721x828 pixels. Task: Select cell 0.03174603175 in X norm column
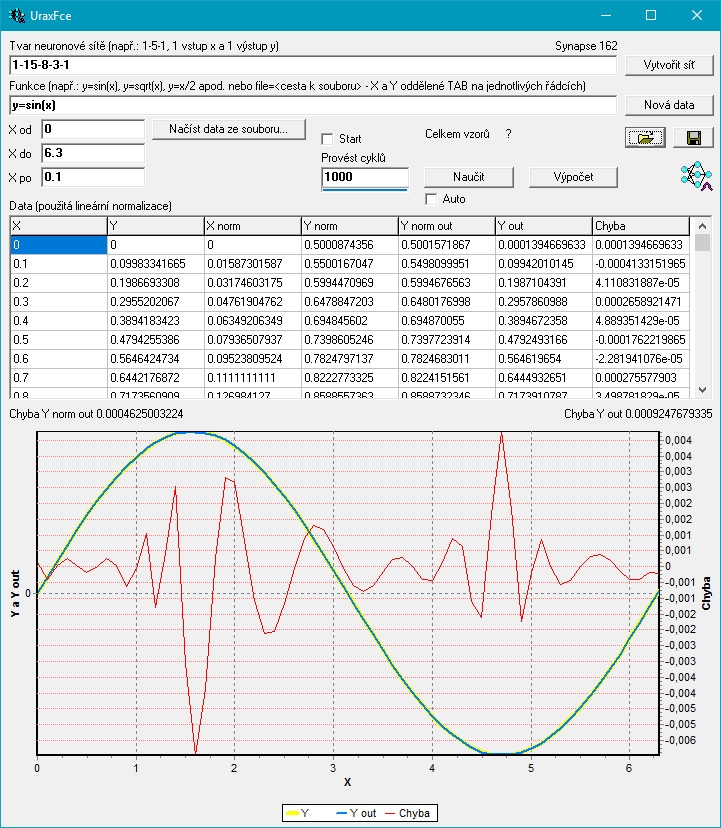(253, 283)
